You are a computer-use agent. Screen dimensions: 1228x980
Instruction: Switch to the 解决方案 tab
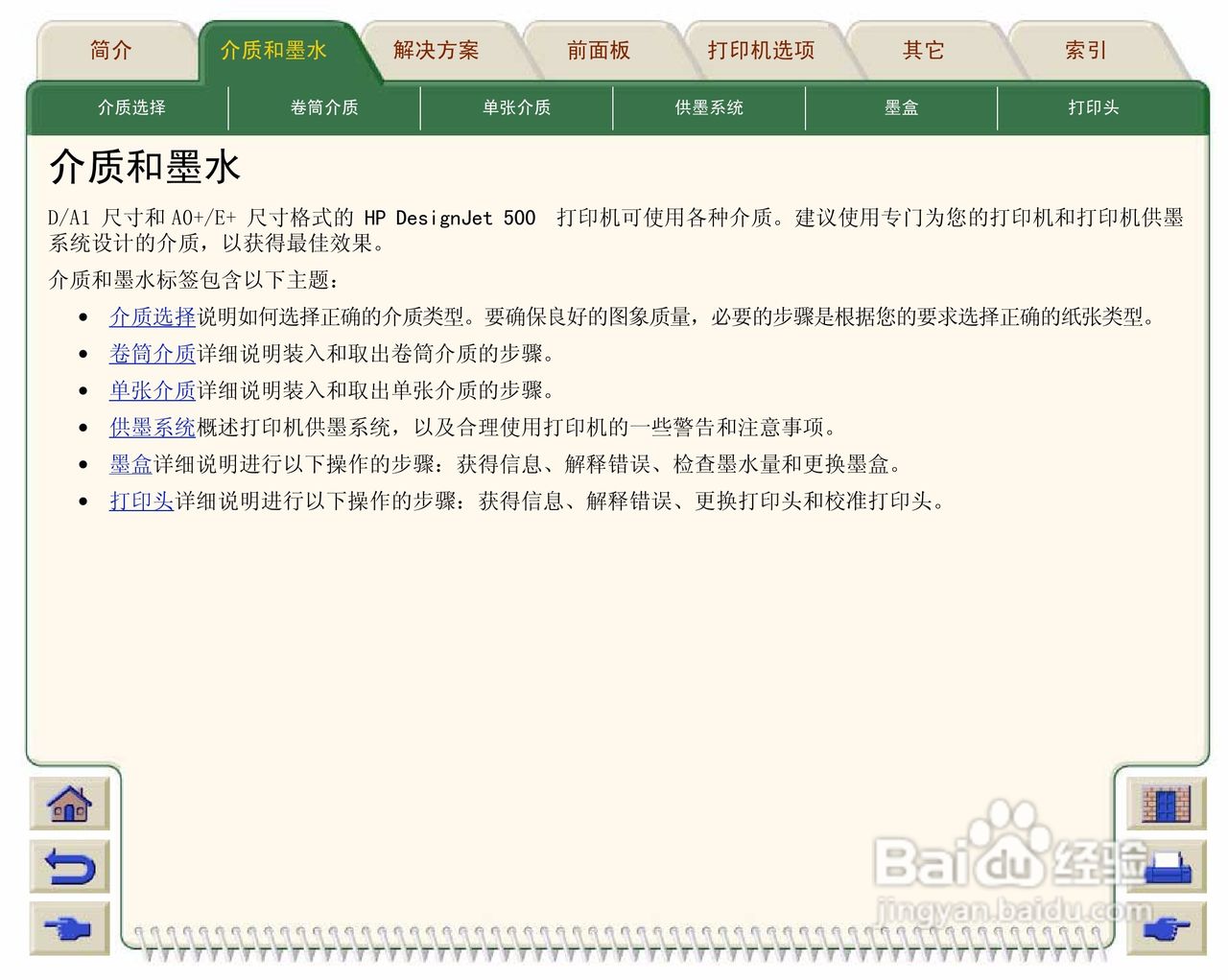click(436, 51)
